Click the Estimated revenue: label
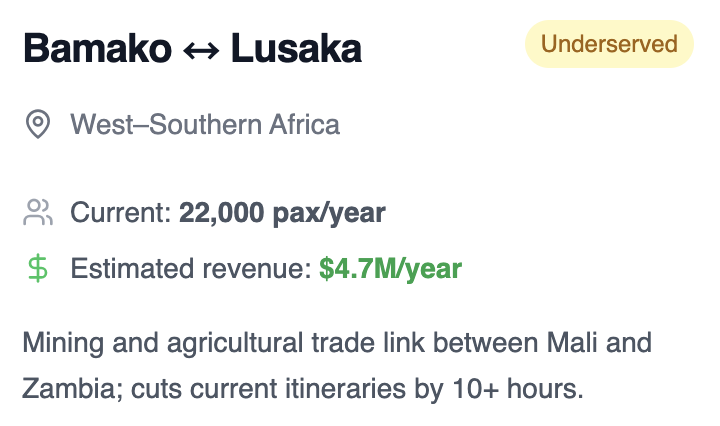720x426 pixels. click(x=191, y=269)
